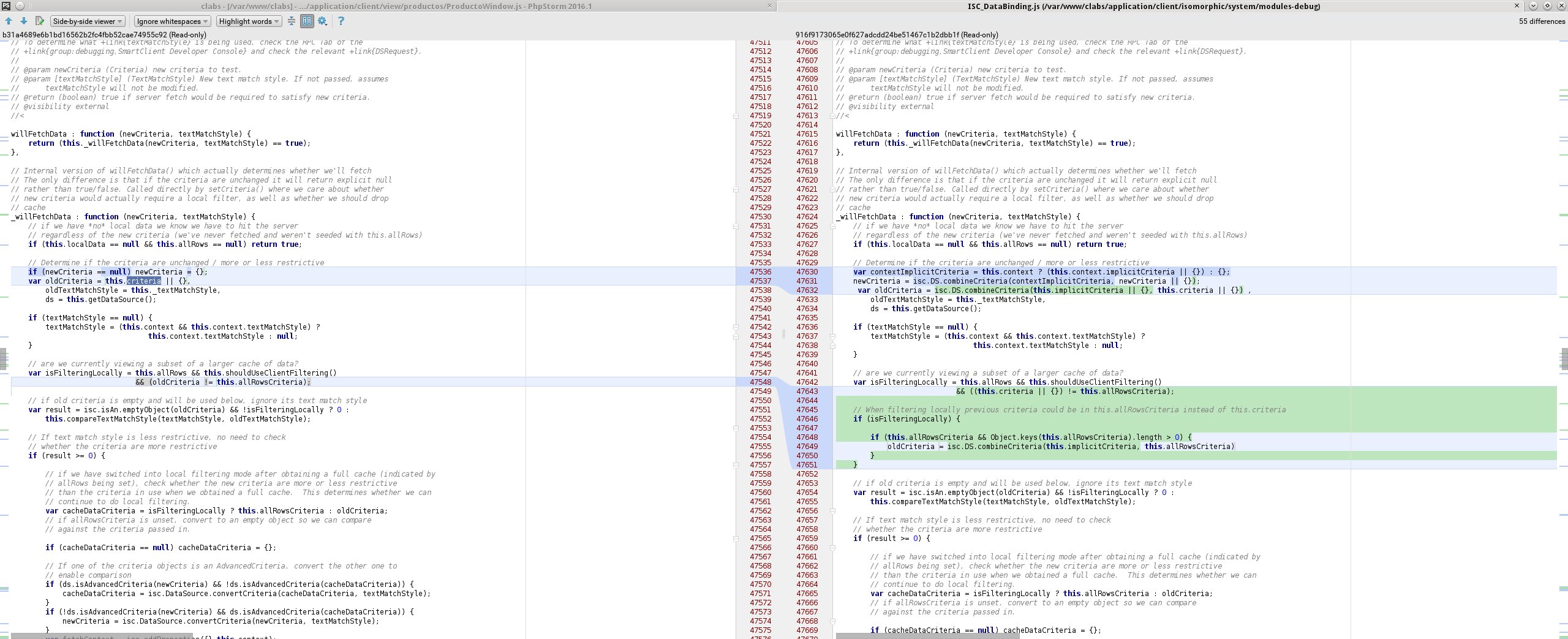The image size is (1568, 639).
Task: Click the jump-to-source pencil icon
Action: [40, 21]
